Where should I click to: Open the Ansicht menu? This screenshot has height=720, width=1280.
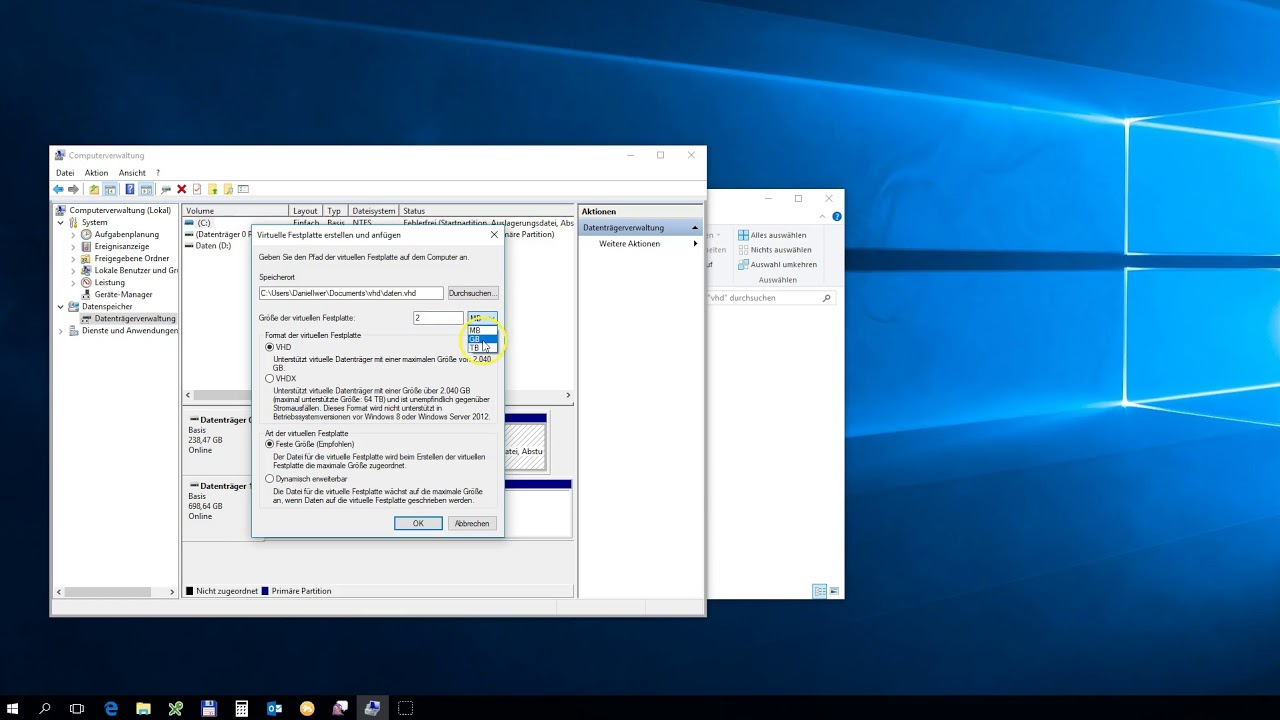(132, 173)
